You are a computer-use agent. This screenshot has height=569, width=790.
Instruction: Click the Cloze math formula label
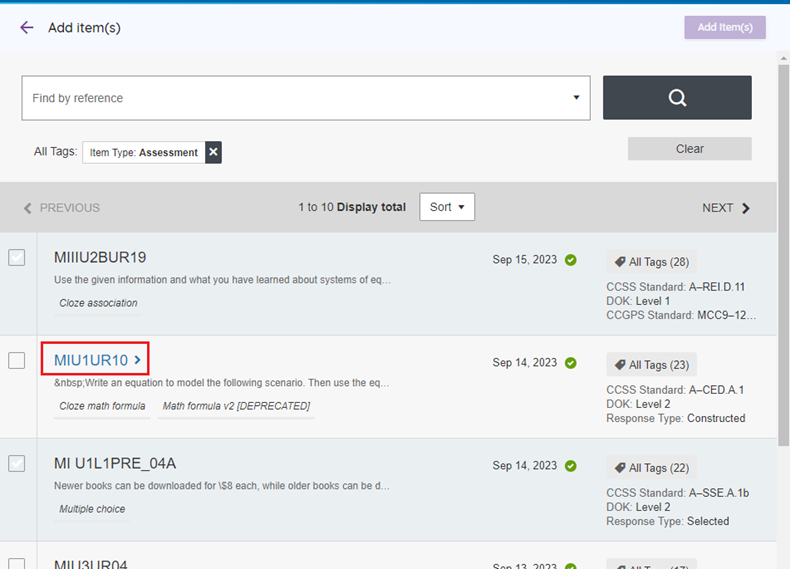pyautogui.click(x=102, y=406)
